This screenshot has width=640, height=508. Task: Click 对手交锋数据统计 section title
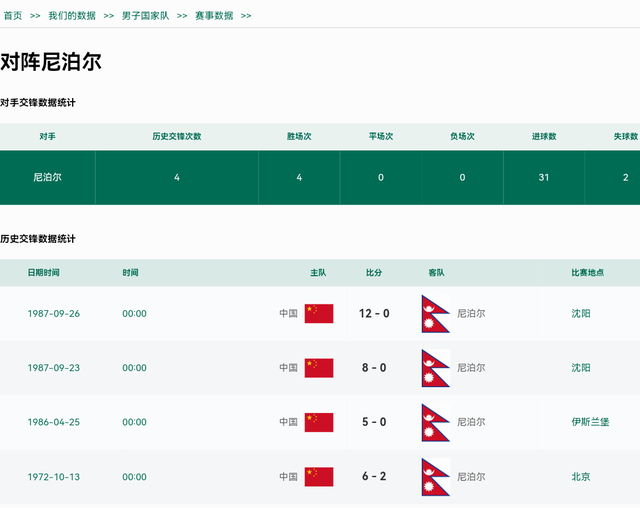click(x=38, y=102)
